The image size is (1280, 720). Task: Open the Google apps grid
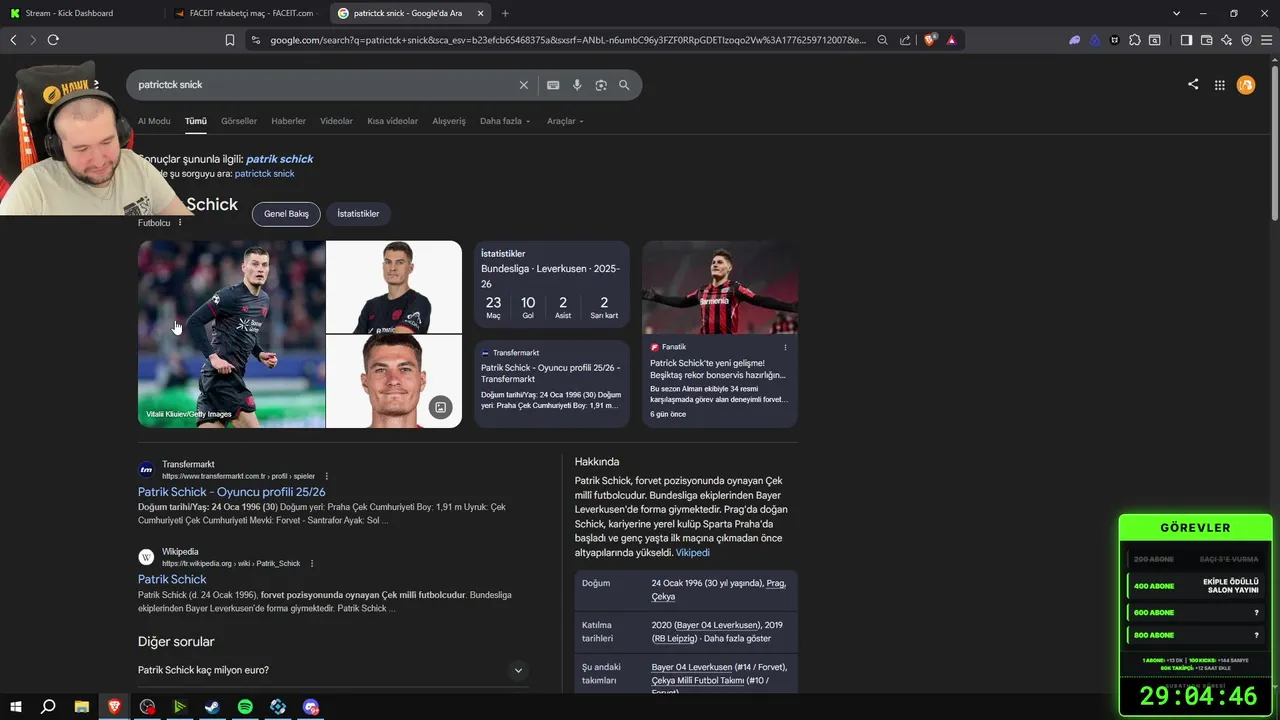click(1220, 85)
